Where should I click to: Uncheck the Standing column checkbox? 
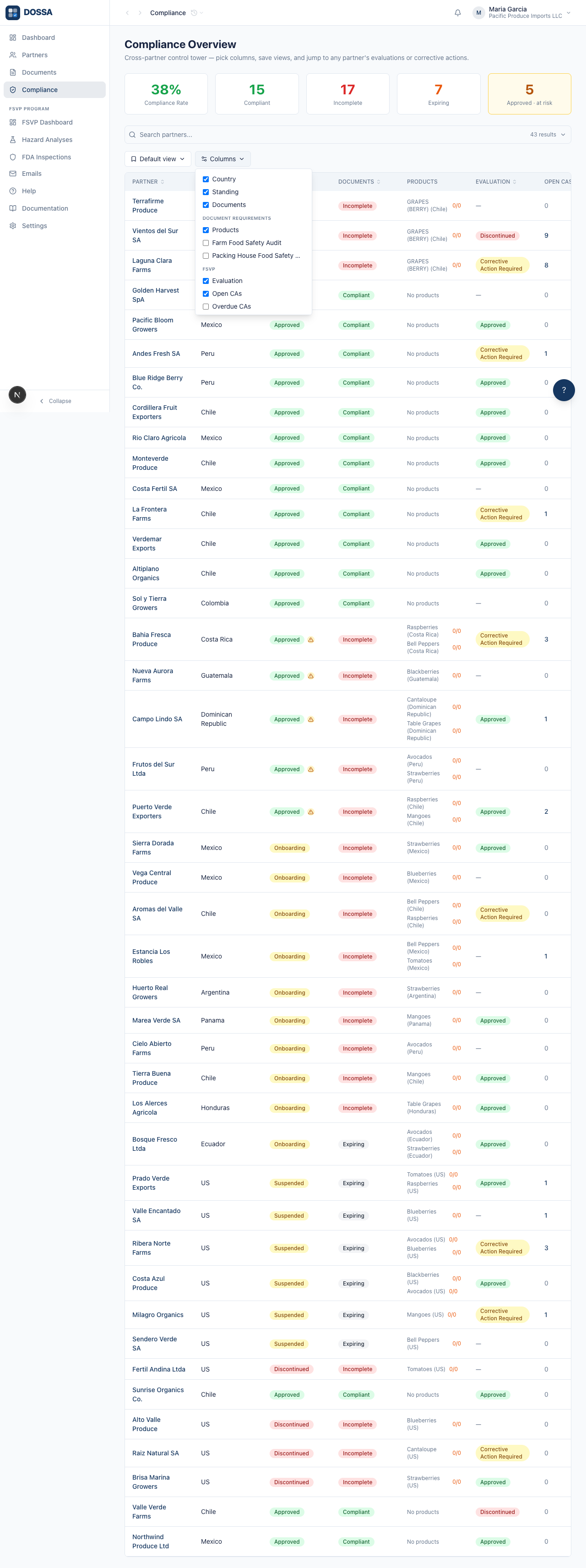[x=206, y=192]
